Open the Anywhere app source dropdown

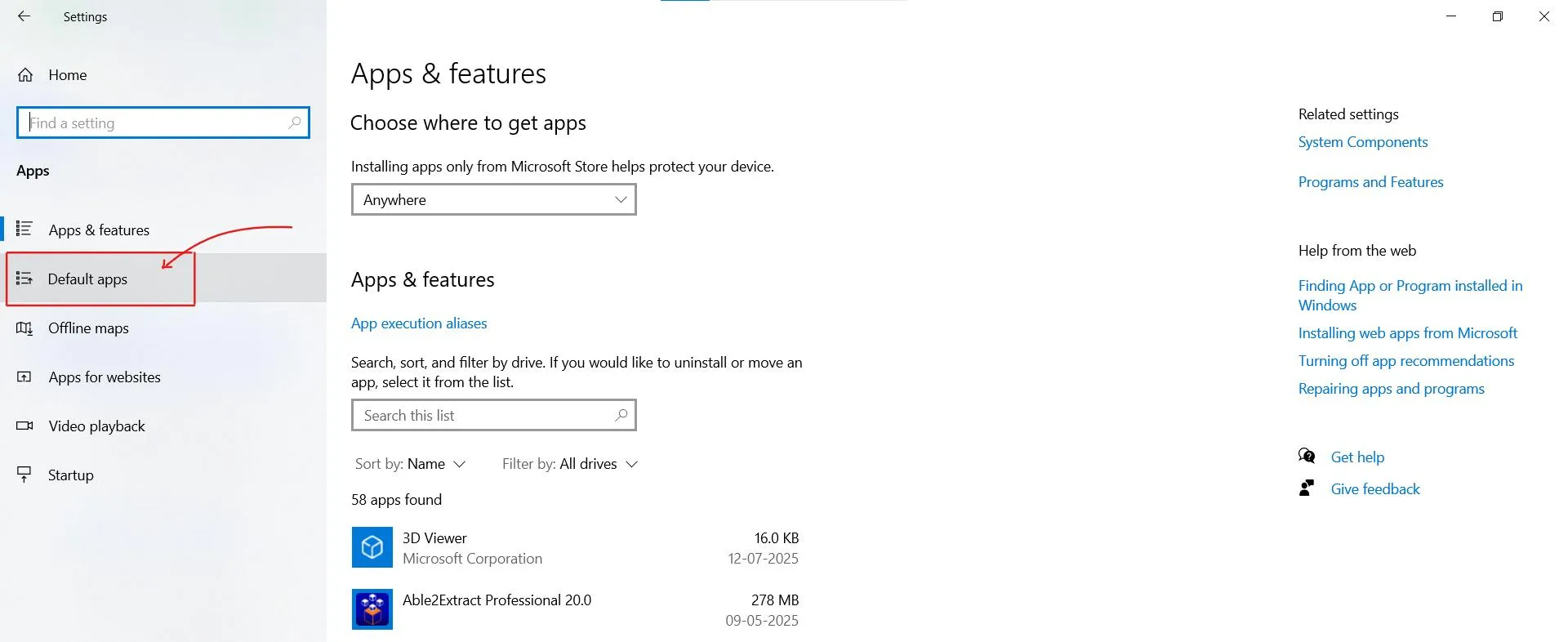494,199
